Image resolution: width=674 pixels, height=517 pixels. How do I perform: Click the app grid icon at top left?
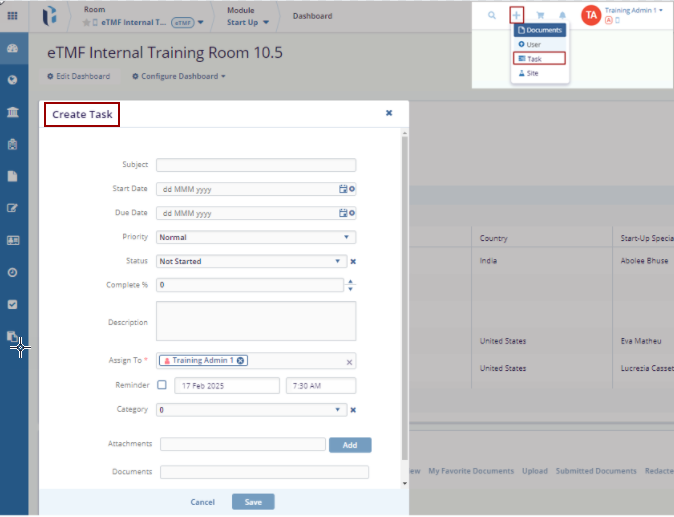13,16
